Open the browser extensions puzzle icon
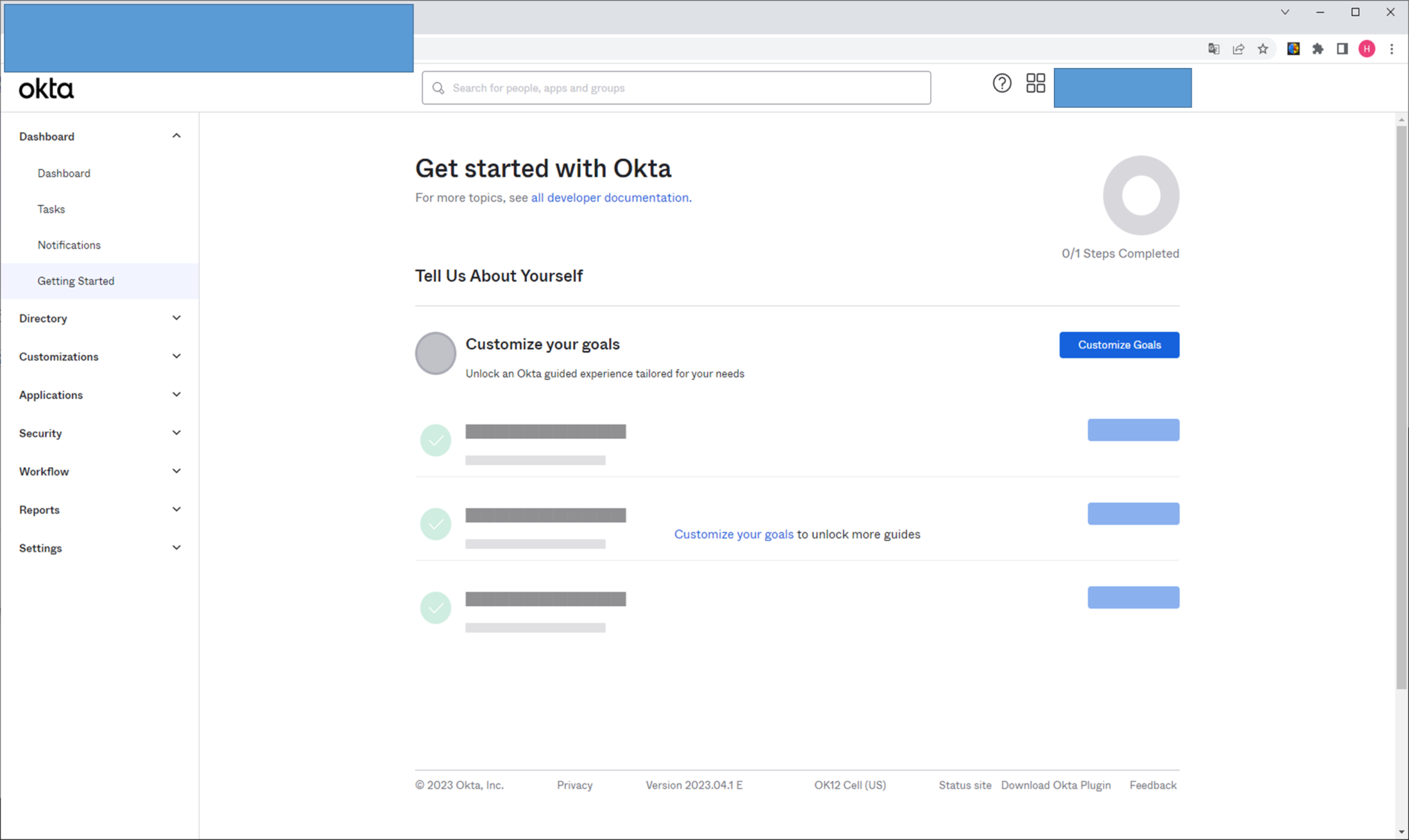1409x840 pixels. click(1317, 48)
